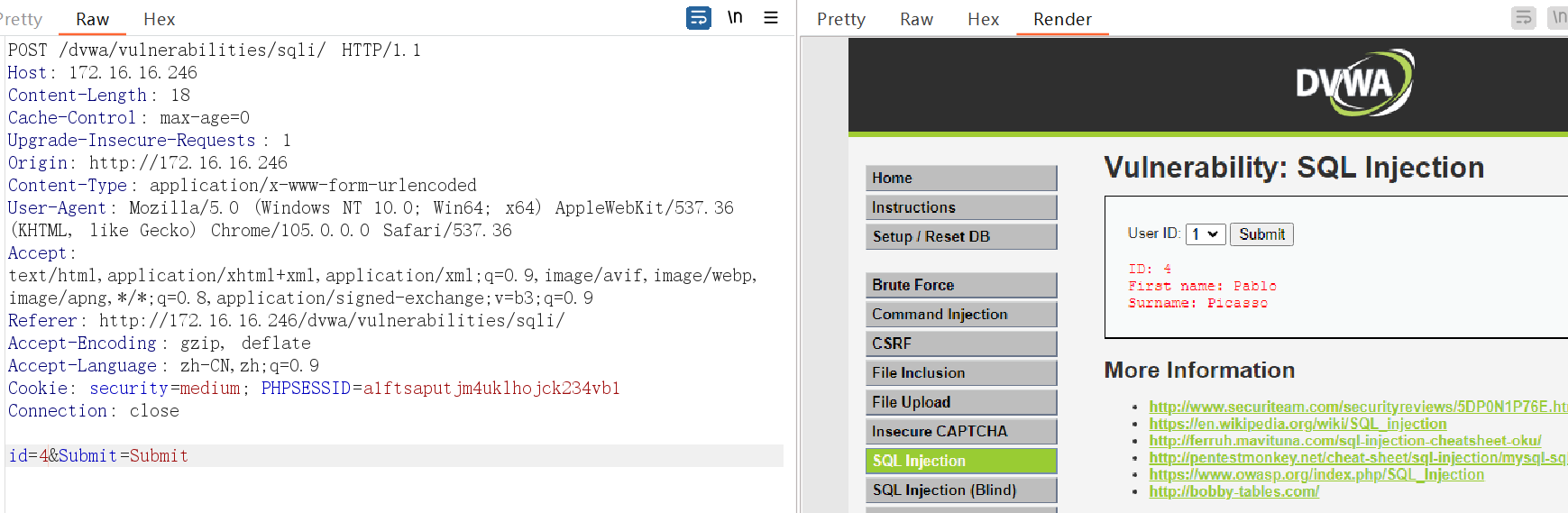Click the User-Agent header line
This screenshot has height=513, width=1568.
[371, 218]
